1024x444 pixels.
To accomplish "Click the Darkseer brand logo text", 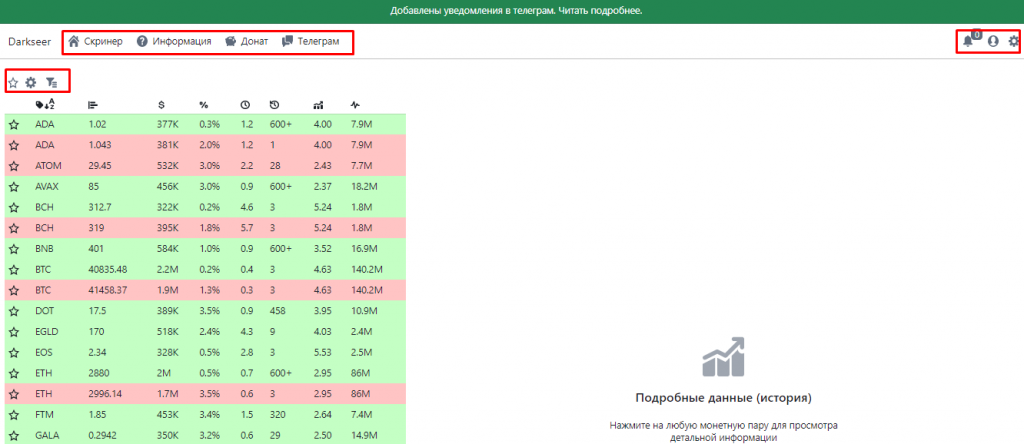I will pyautogui.click(x=28, y=42).
